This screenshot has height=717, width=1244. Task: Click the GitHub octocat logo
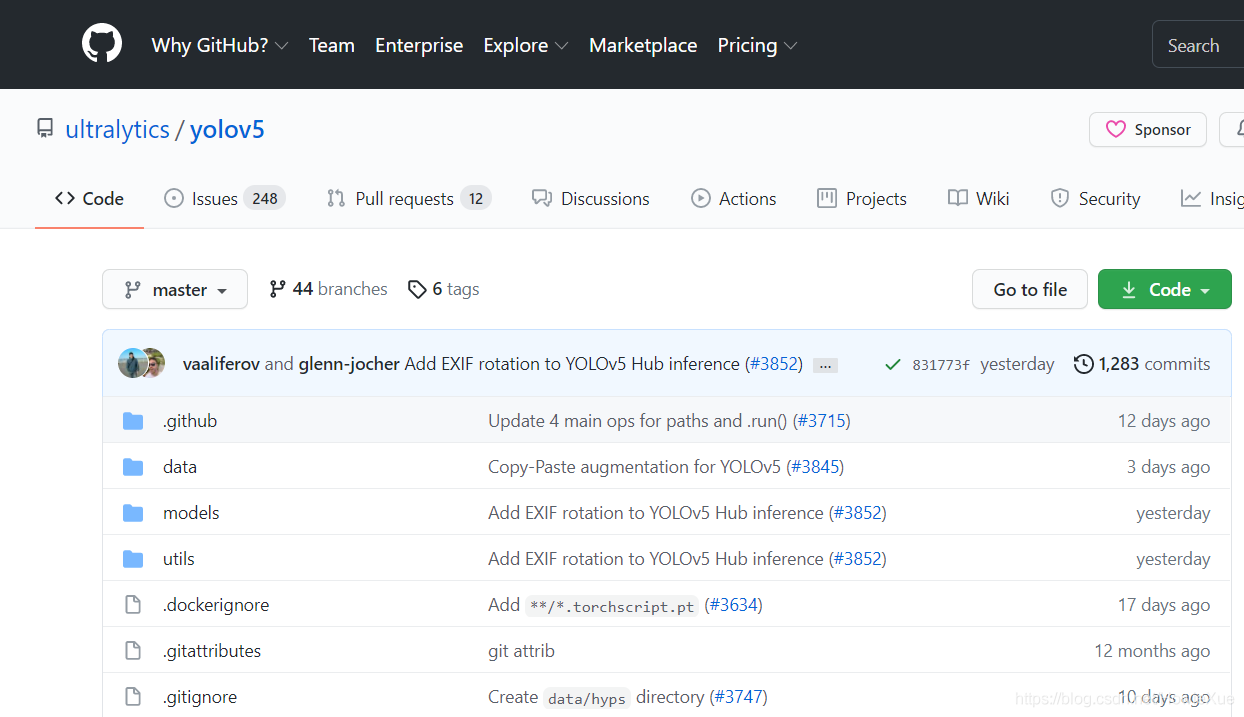[102, 45]
